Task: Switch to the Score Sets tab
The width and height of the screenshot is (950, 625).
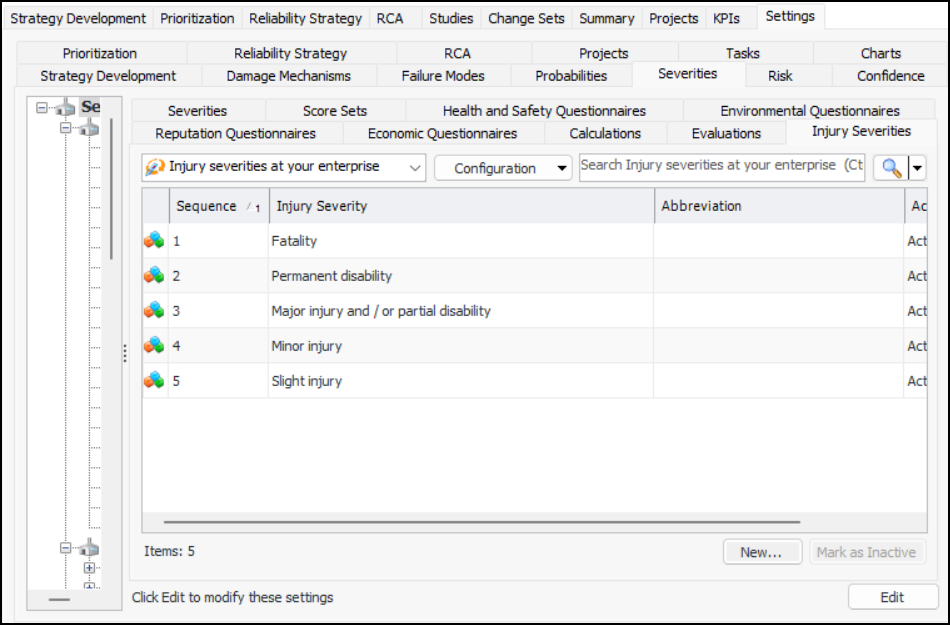Action: [x=334, y=111]
